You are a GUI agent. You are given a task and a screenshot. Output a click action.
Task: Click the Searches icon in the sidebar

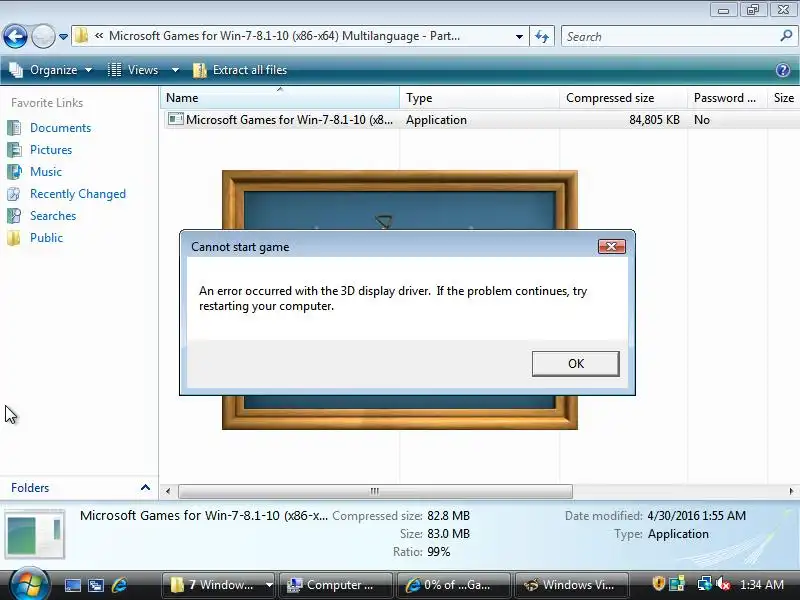click(x=14, y=216)
